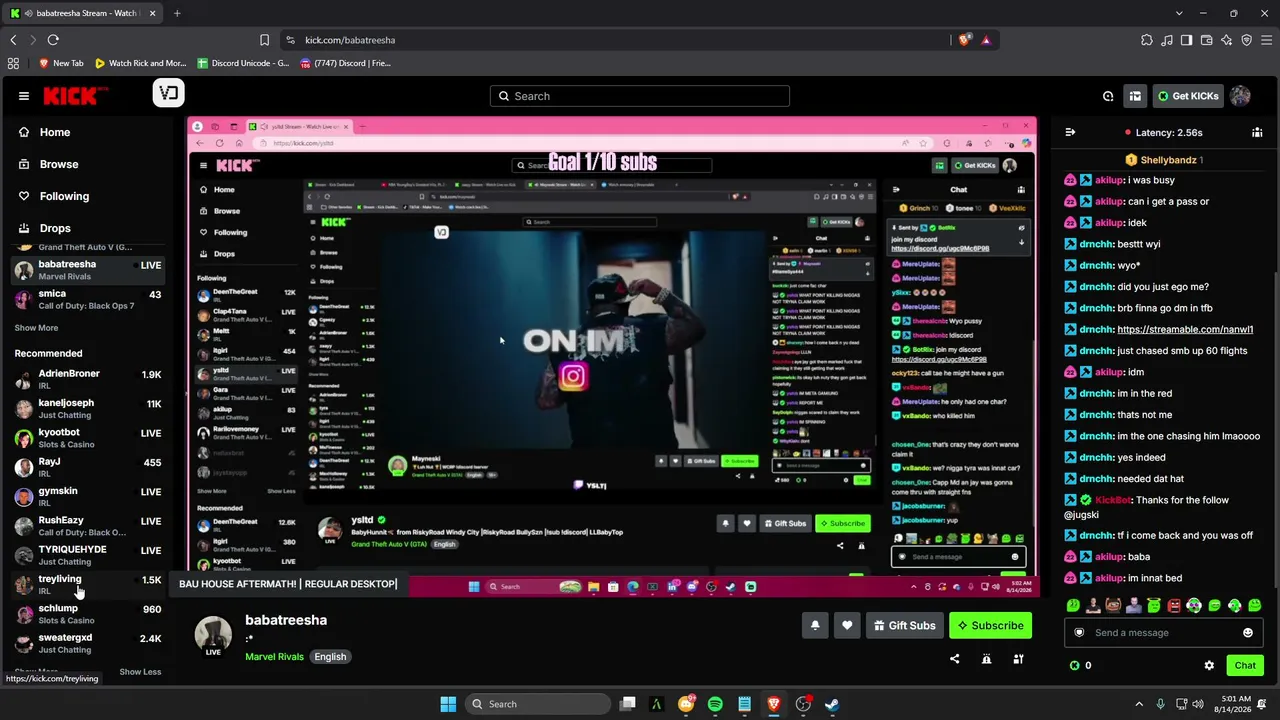Click the Get KICKs button
The width and height of the screenshot is (1280, 720).
pos(1189,96)
